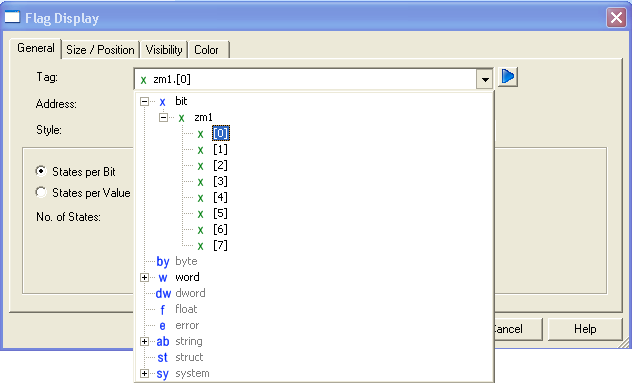Switch to the General tab

(x=35, y=48)
